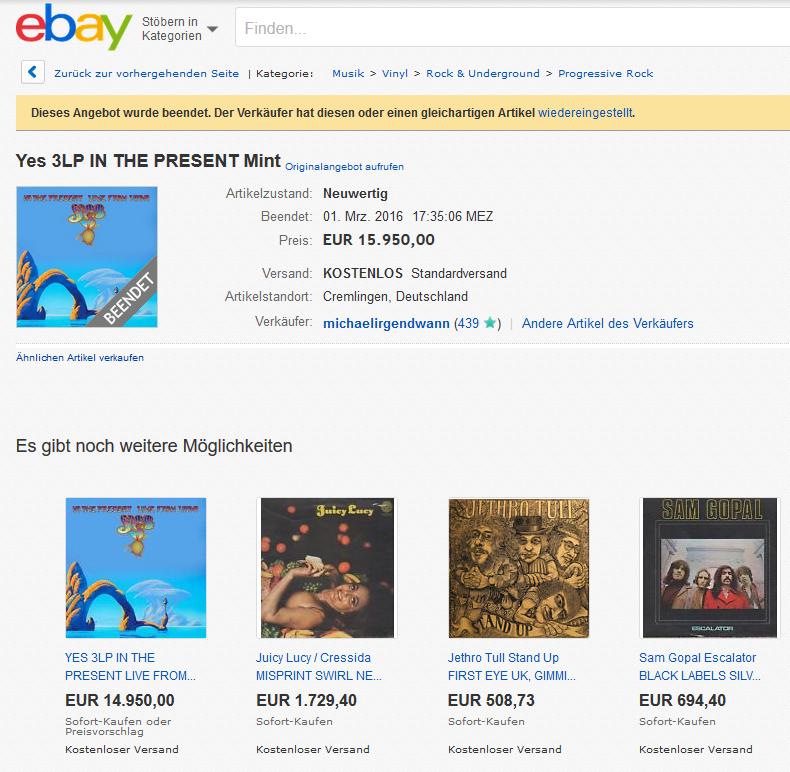The image size is (790, 772).
Task: Click the back arrow icon
Action: tap(33, 72)
